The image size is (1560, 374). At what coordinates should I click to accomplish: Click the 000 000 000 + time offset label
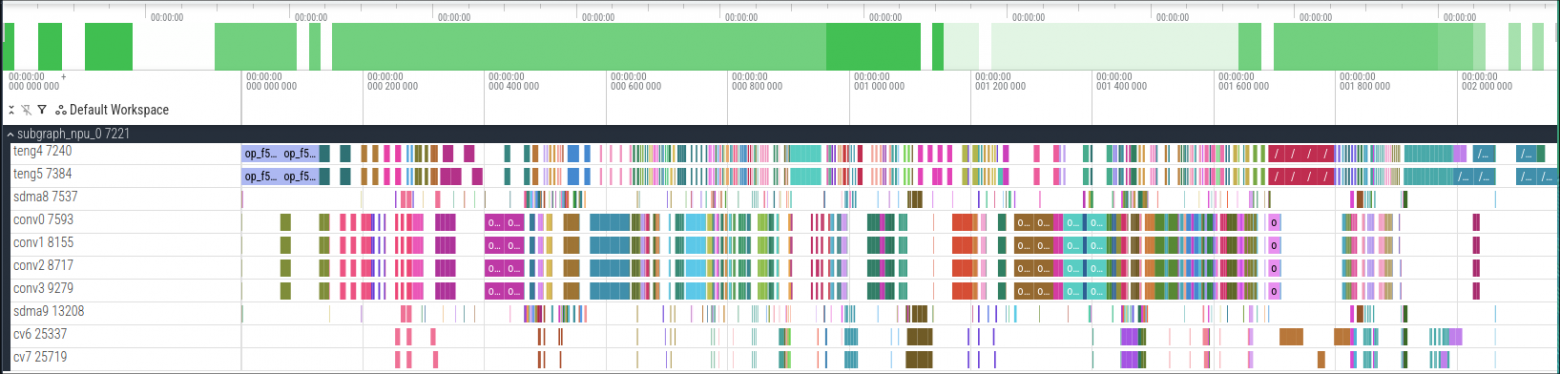[37, 81]
